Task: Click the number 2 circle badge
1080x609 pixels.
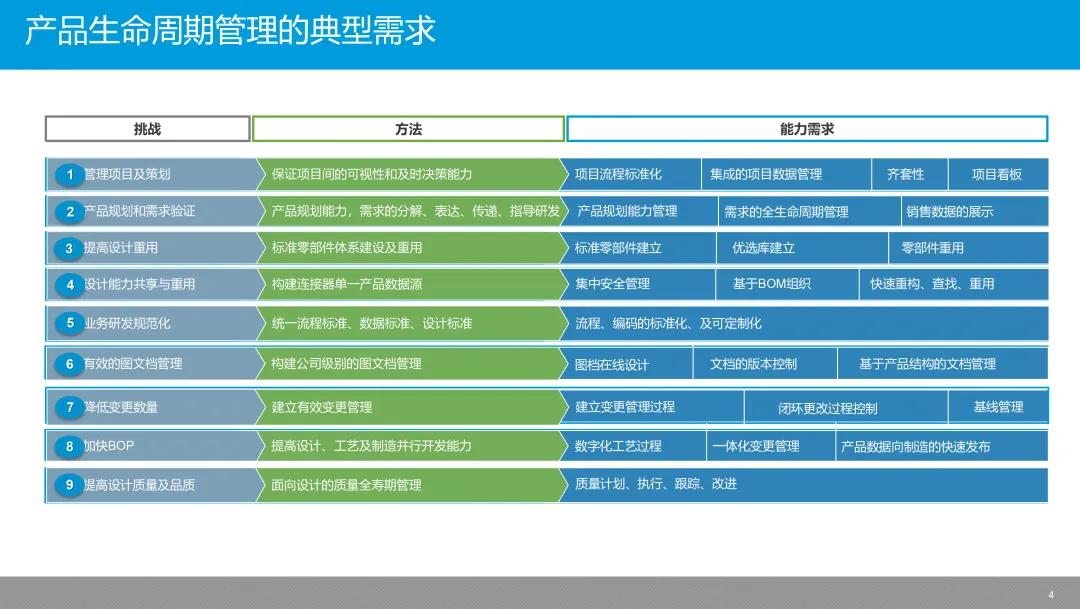Action: (70, 211)
